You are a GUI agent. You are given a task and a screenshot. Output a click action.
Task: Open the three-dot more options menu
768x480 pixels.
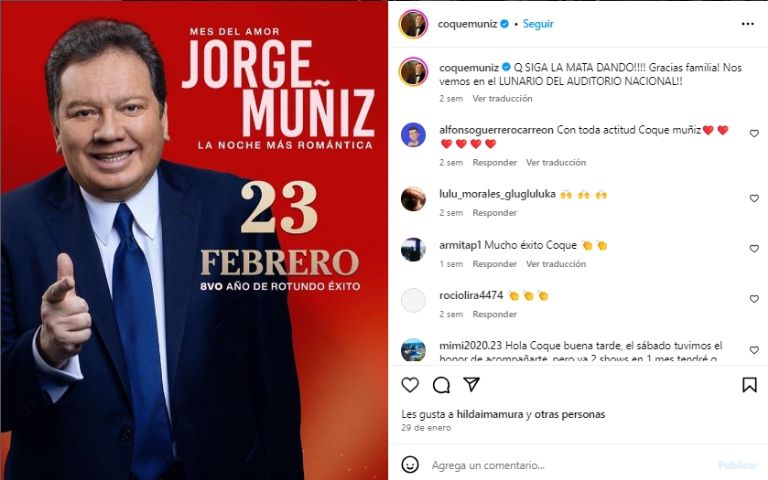(747, 24)
